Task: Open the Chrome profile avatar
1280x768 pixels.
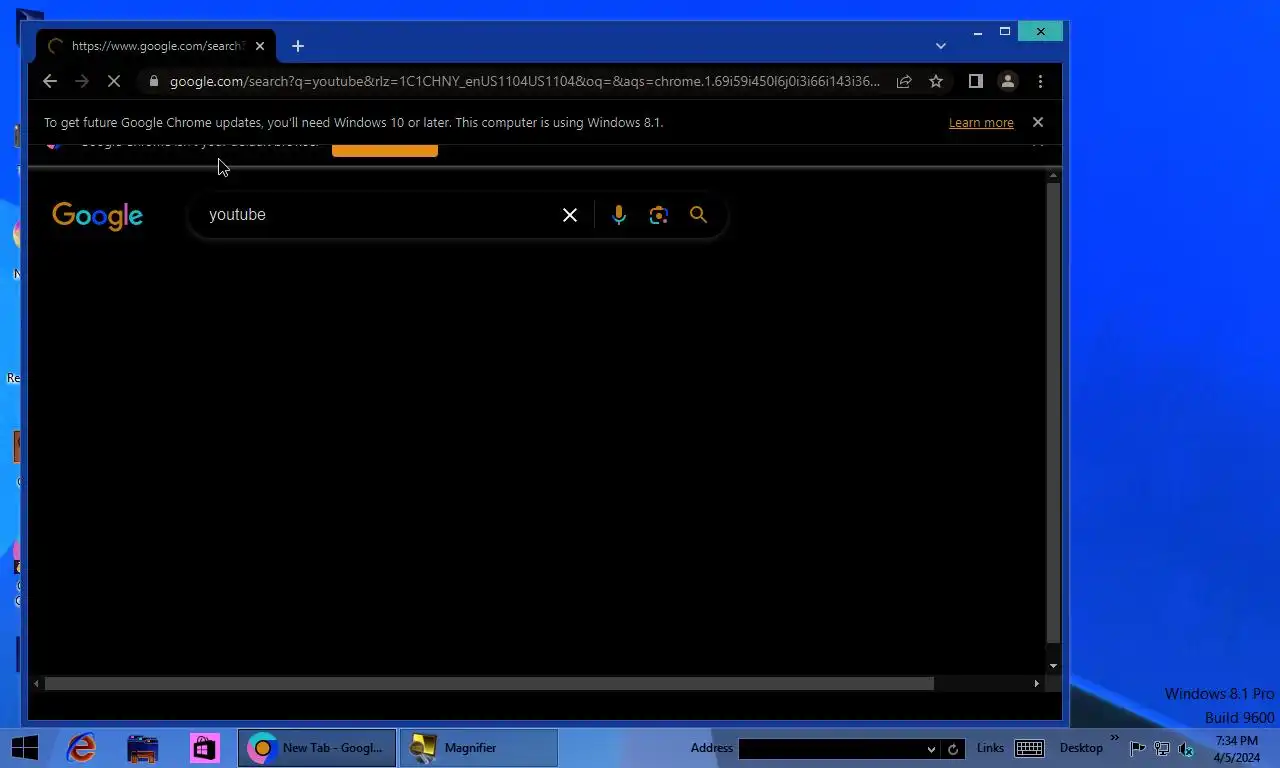Action: [x=1008, y=81]
